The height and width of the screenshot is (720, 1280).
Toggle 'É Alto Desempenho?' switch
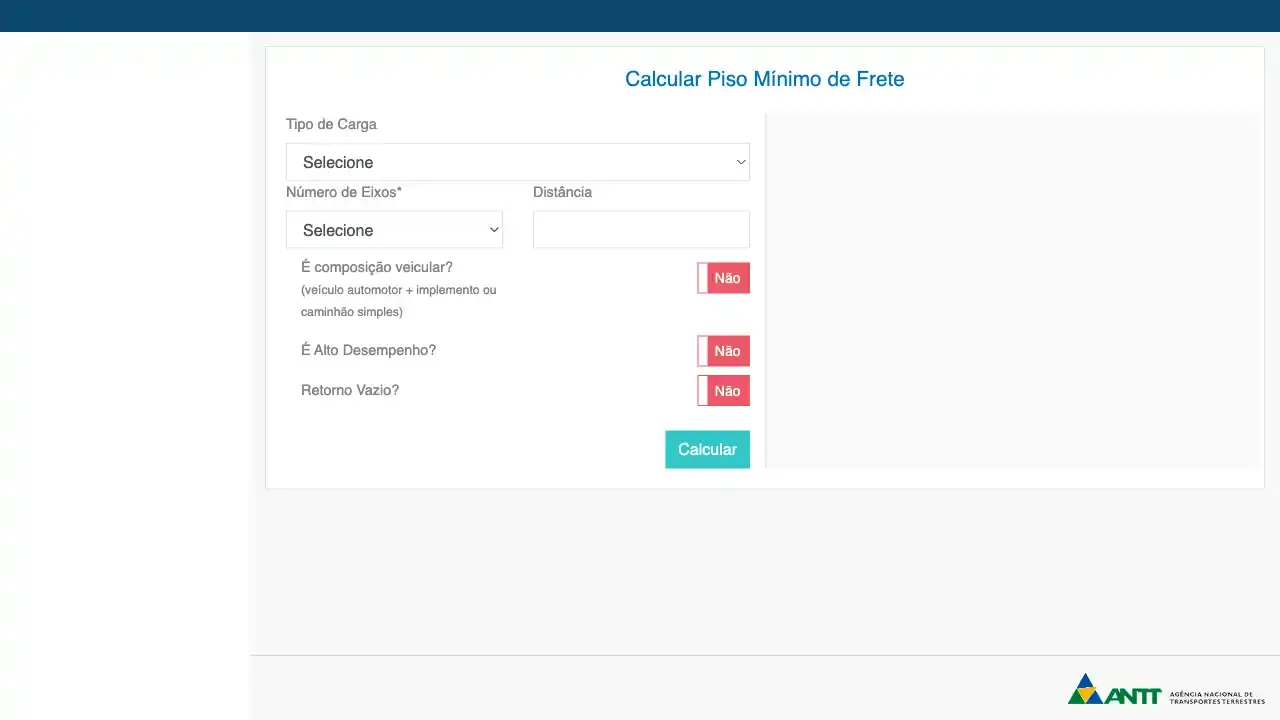pos(723,351)
